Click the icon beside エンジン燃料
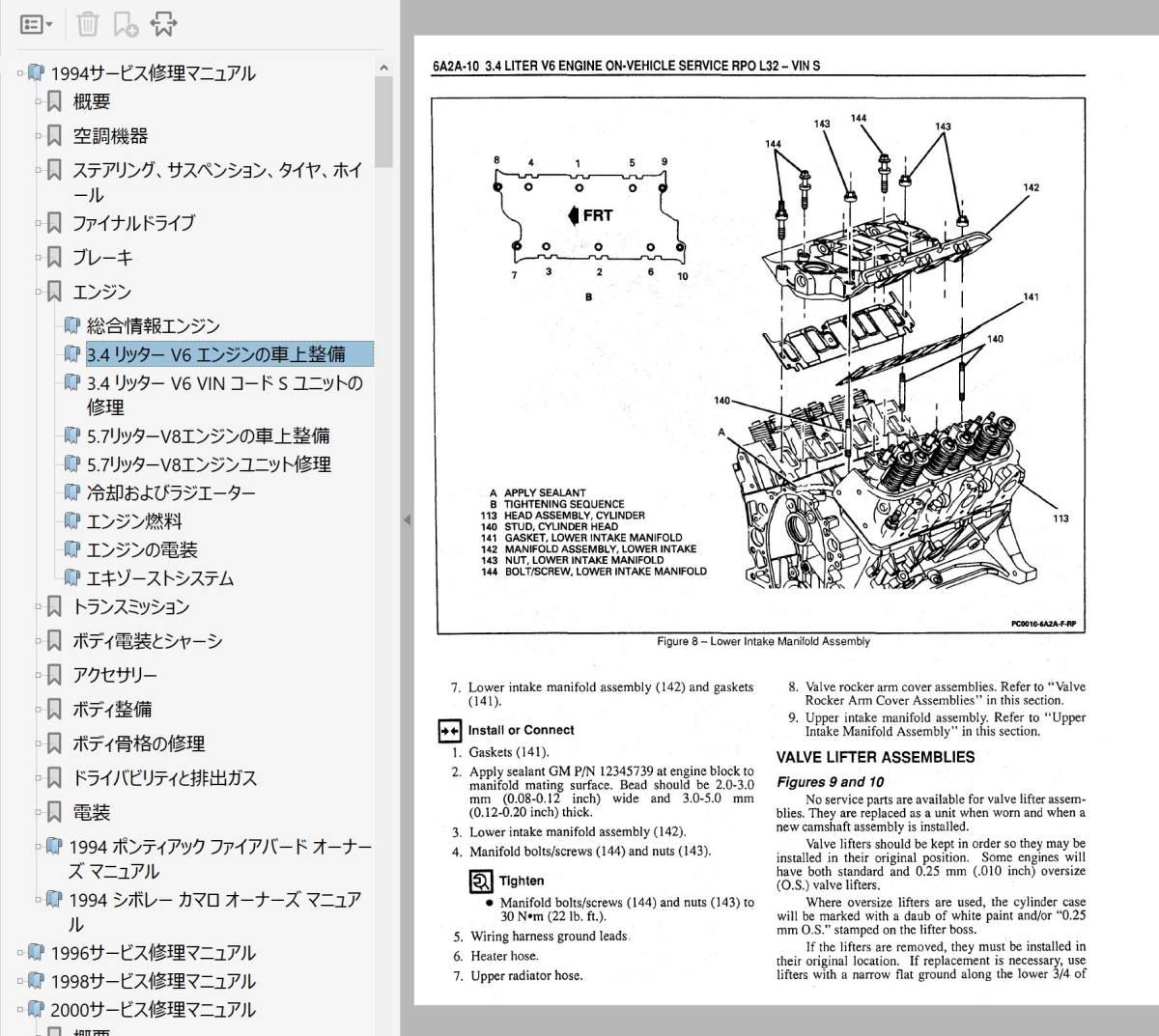The height and width of the screenshot is (1036, 1159). (x=71, y=521)
